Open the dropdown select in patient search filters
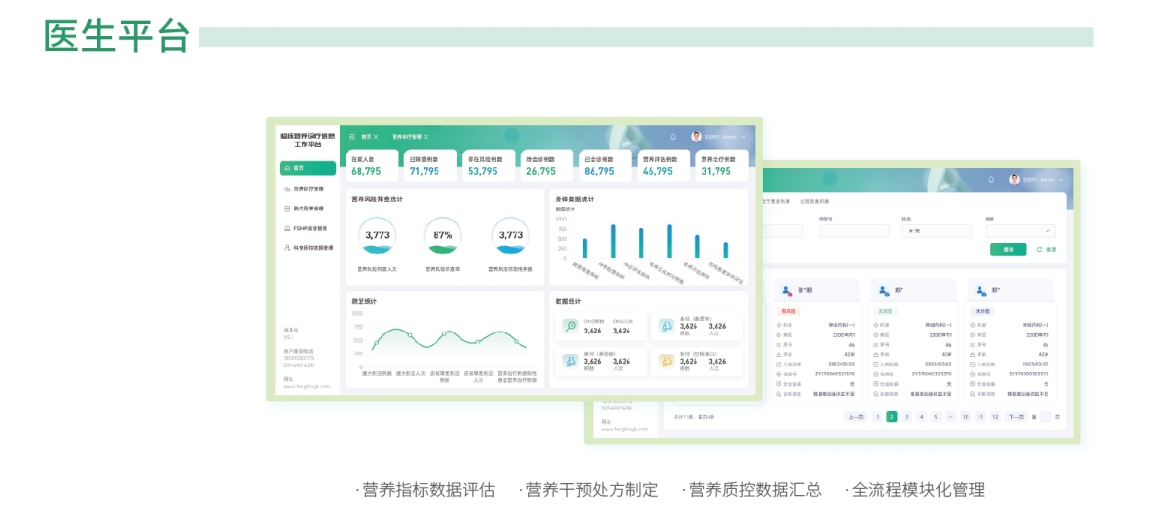The width and height of the screenshot is (1150, 520). 1020,231
